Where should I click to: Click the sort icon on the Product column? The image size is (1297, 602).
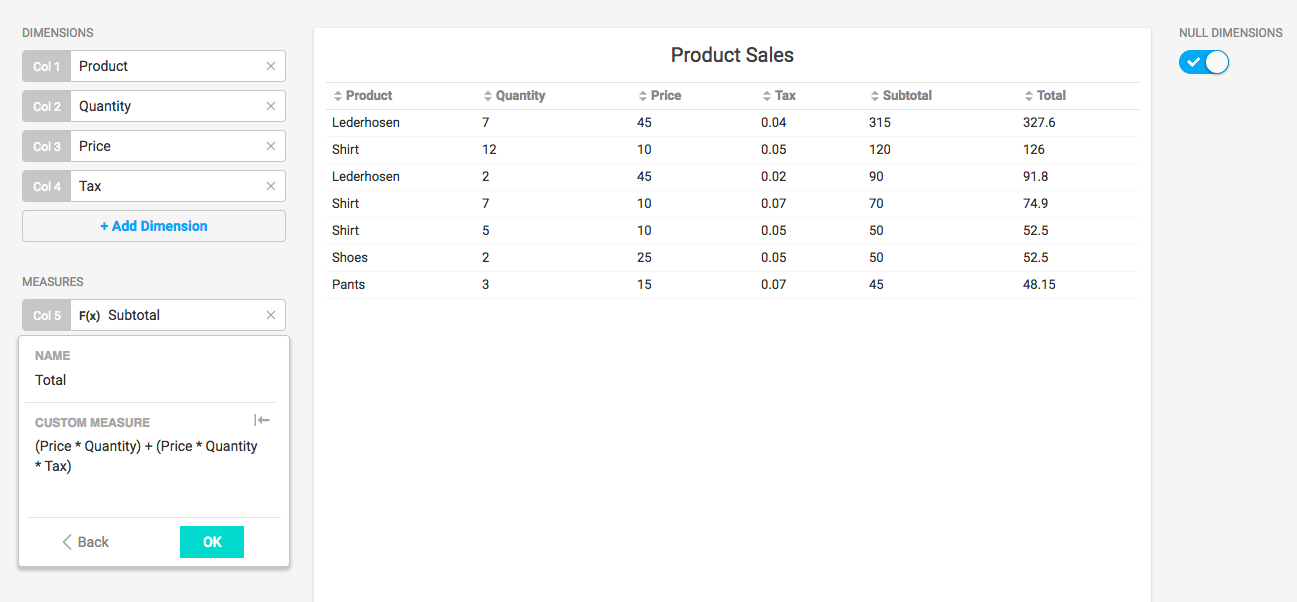(x=338, y=96)
